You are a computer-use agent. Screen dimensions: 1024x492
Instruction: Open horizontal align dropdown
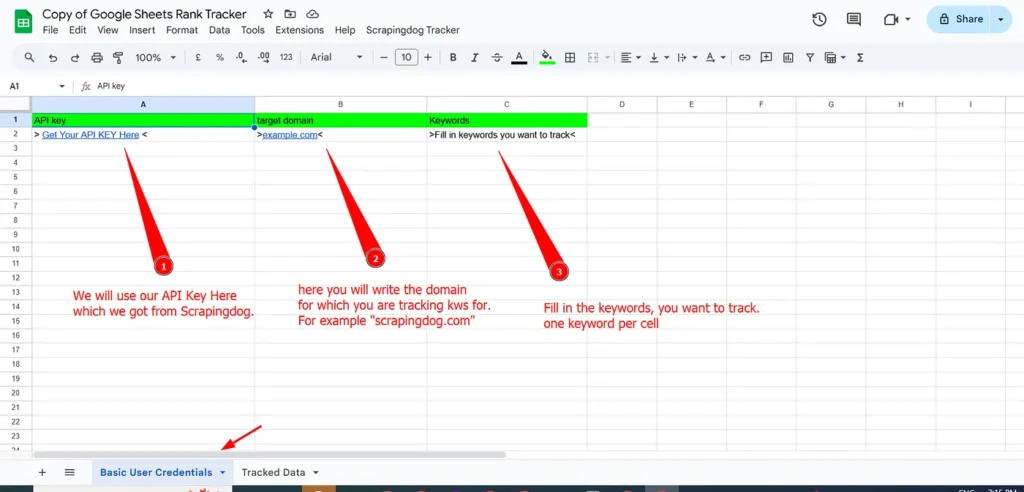click(x=630, y=57)
